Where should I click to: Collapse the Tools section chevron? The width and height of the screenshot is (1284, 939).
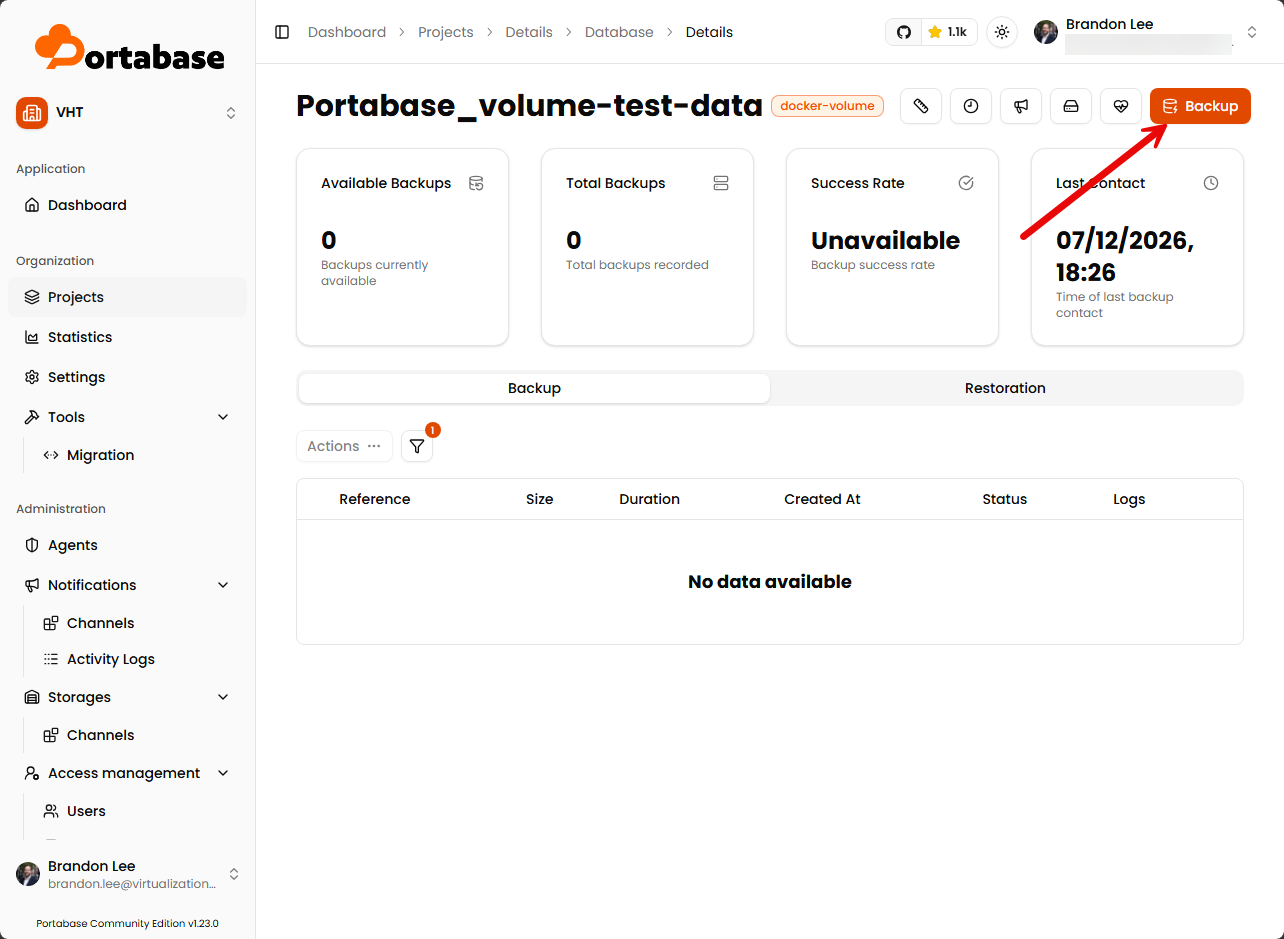click(223, 417)
